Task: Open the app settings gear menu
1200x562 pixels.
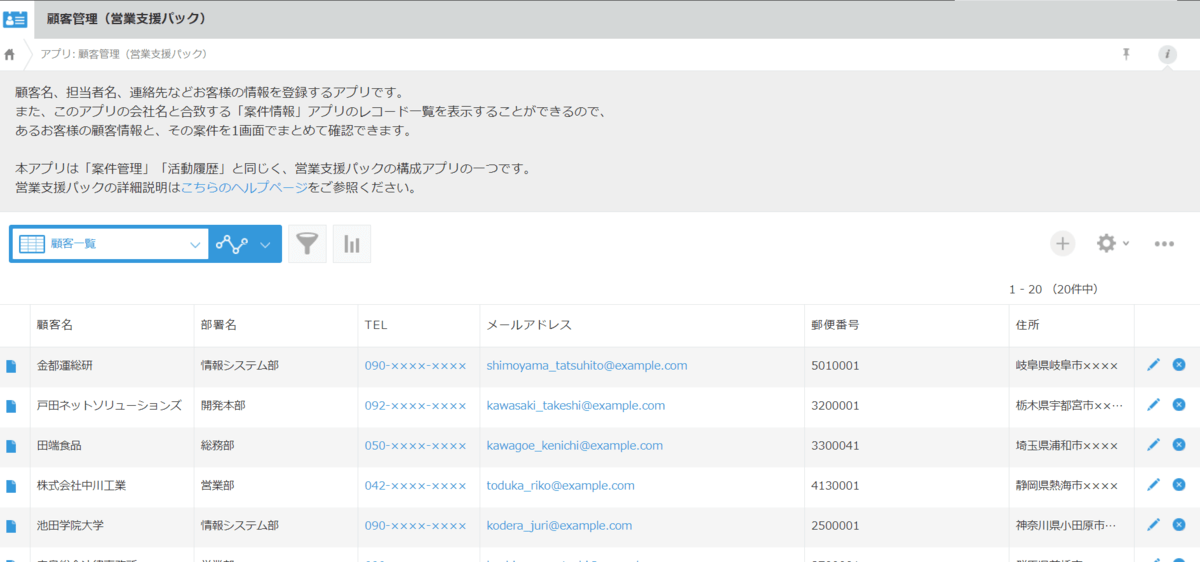Action: click(x=1112, y=243)
